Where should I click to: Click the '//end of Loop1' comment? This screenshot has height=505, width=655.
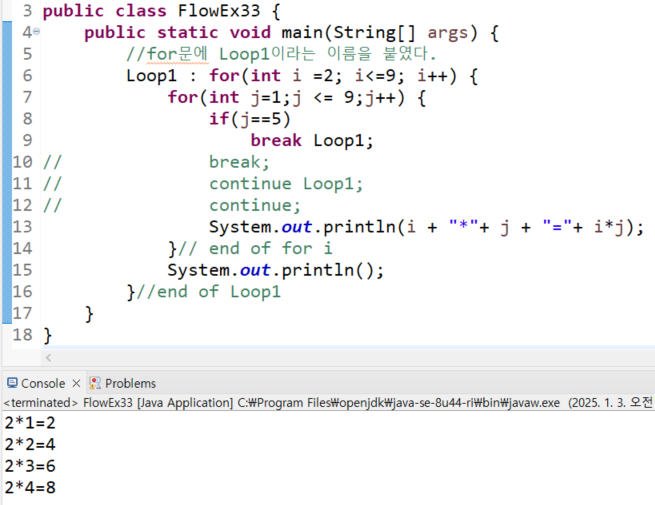click(208, 292)
